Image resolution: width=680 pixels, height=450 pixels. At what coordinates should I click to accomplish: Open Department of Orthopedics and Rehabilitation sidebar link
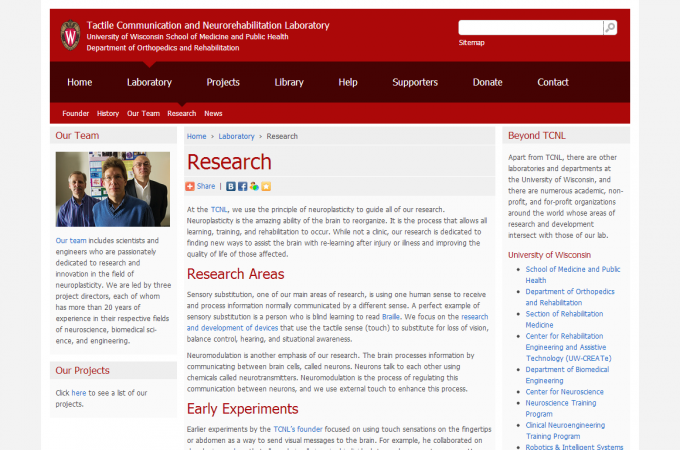point(570,297)
